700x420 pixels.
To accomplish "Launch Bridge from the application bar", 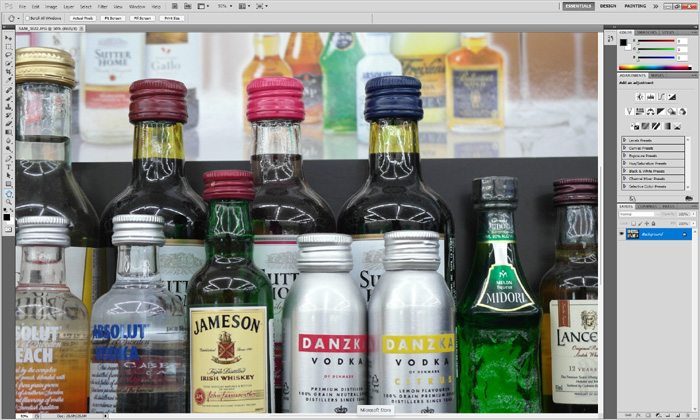I will (175, 6).
